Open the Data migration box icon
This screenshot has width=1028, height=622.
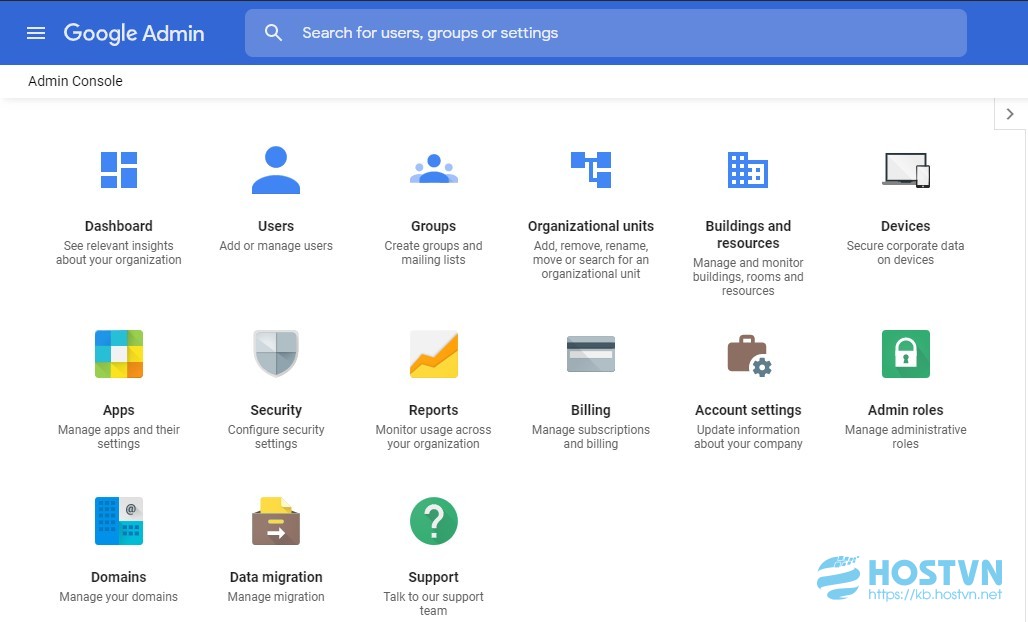click(276, 521)
